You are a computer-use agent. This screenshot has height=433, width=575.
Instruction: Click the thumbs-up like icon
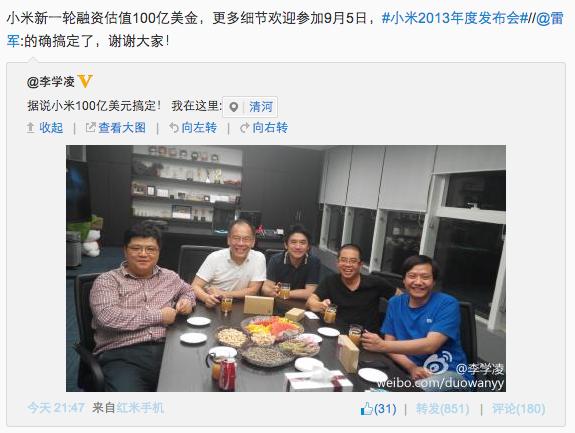366,408
